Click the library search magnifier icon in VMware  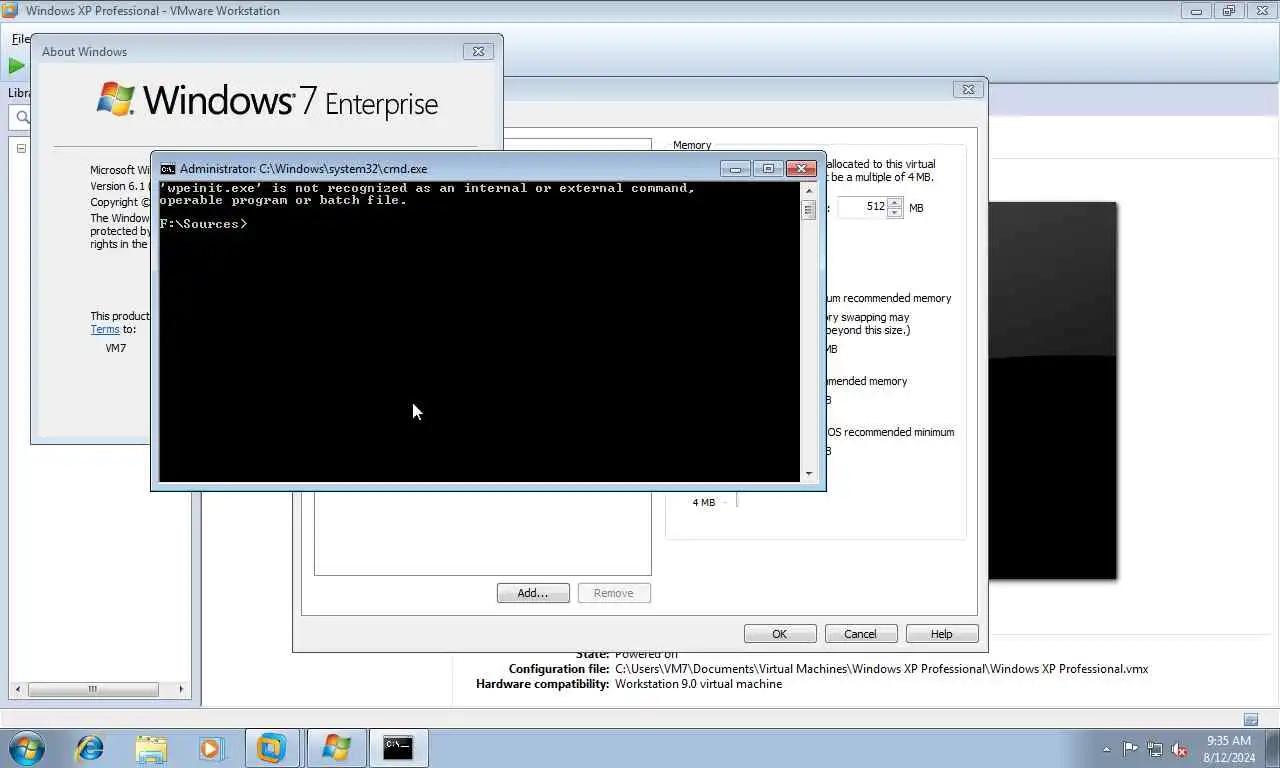(20, 118)
